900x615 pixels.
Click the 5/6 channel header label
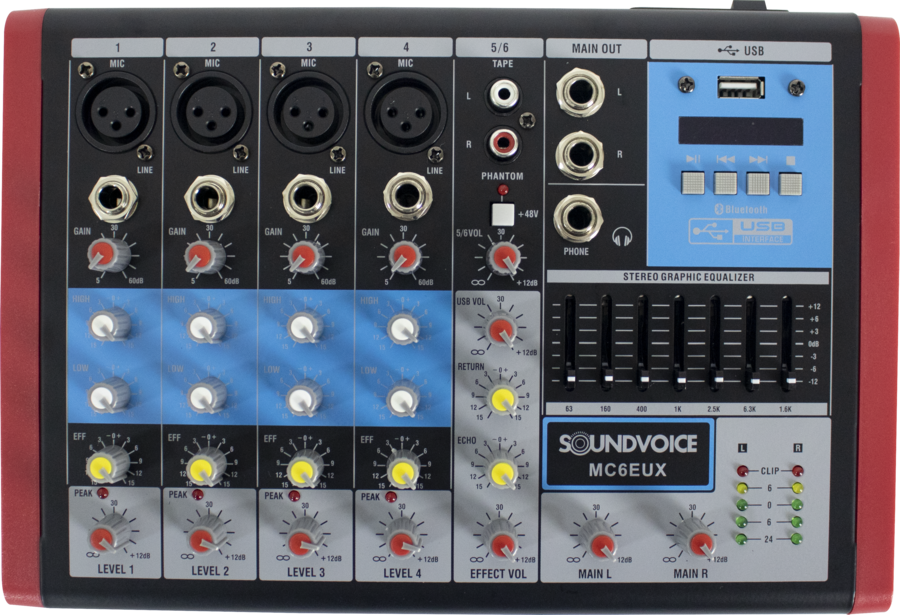[x=499, y=48]
